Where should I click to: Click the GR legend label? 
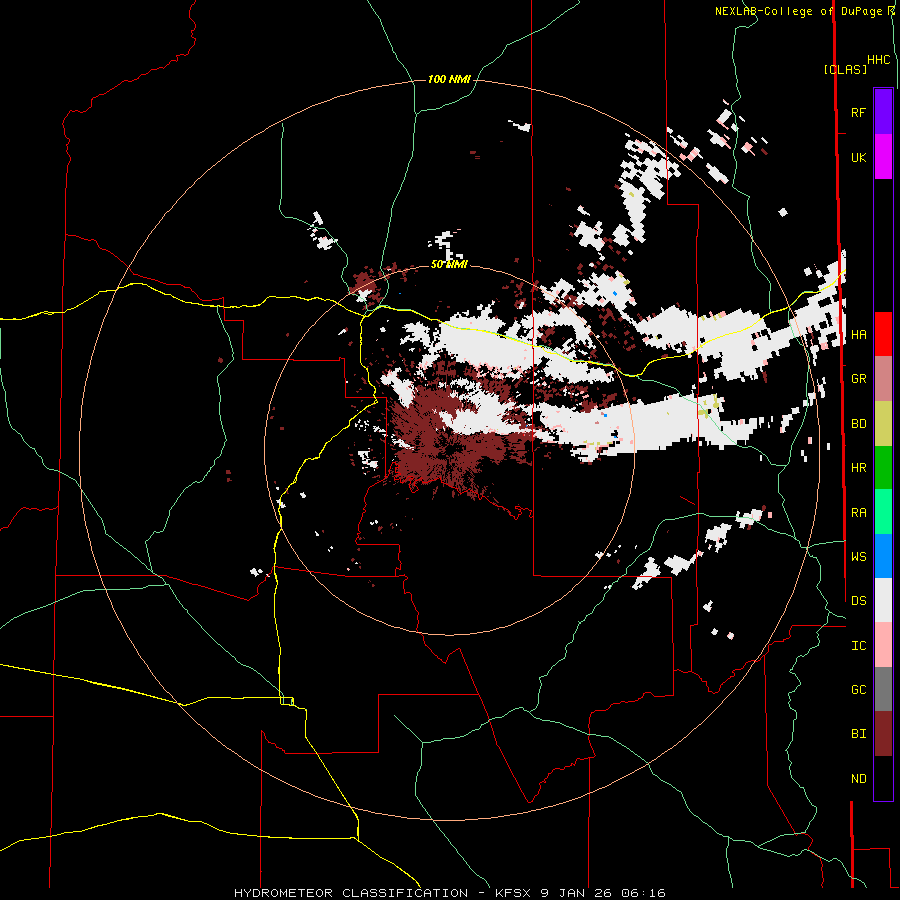coord(858,379)
